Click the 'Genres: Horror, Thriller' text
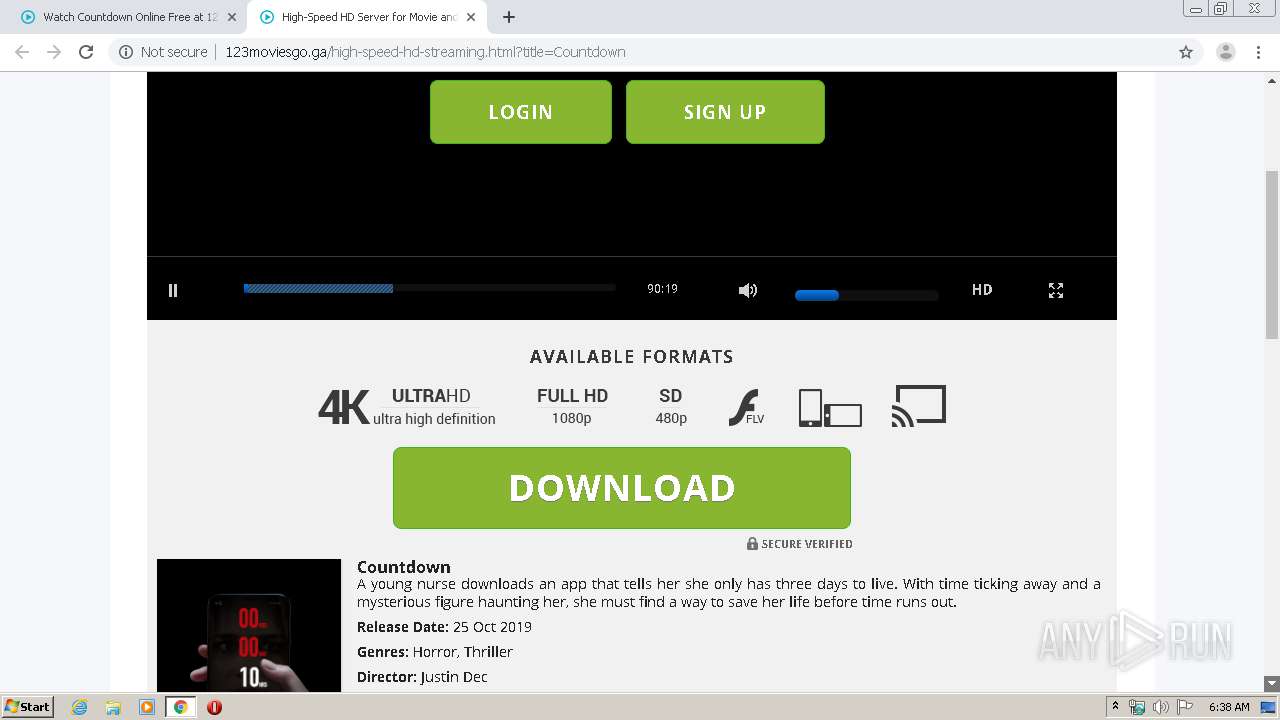The height and width of the screenshot is (720, 1280). pyautogui.click(x=435, y=652)
